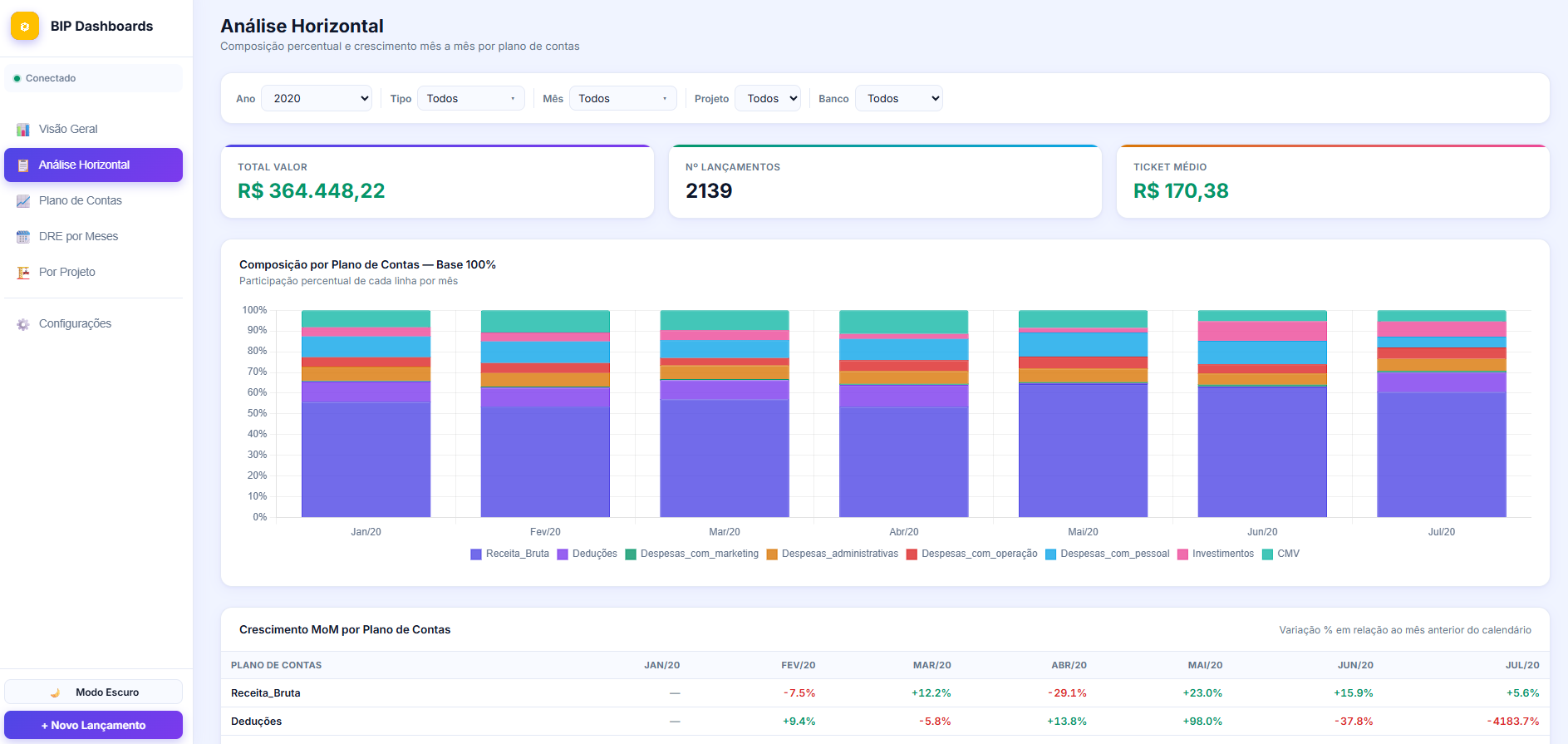
Task: Open the Banco filter dropdown
Action: point(899,98)
